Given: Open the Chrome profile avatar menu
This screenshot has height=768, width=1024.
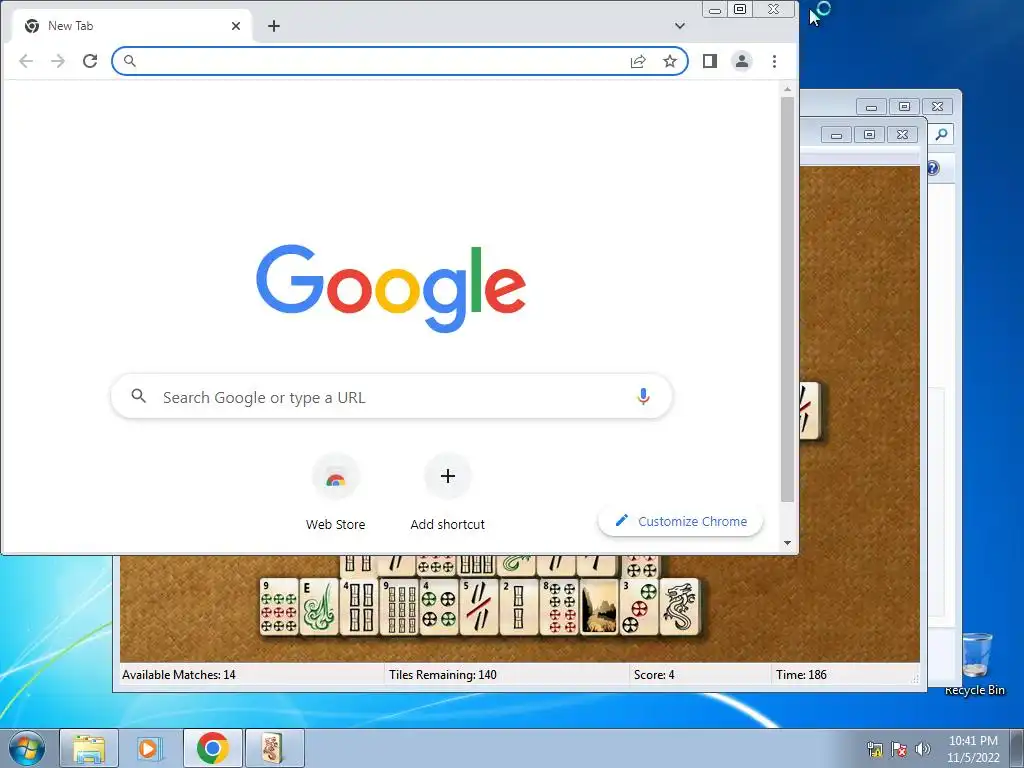Looking at the screenshot, I should (x=742, y=61).
